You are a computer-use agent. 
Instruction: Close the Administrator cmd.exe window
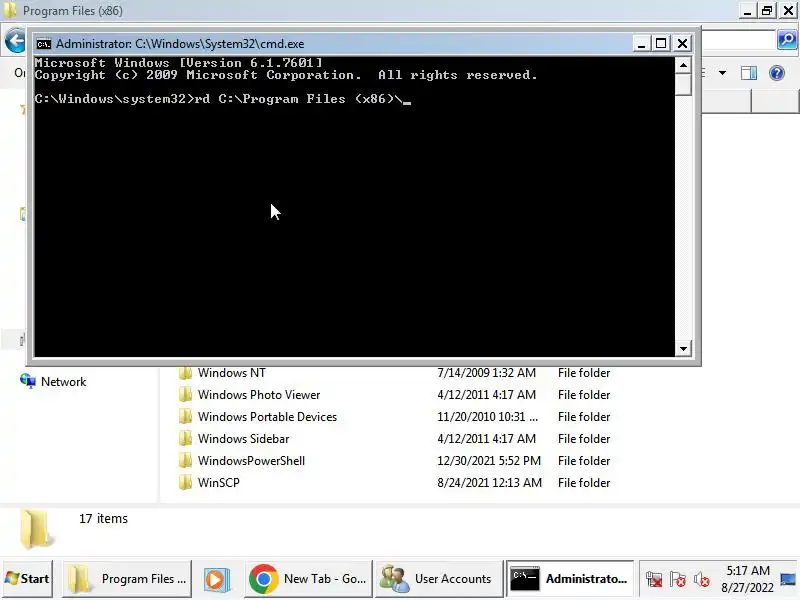pos(682,44)
